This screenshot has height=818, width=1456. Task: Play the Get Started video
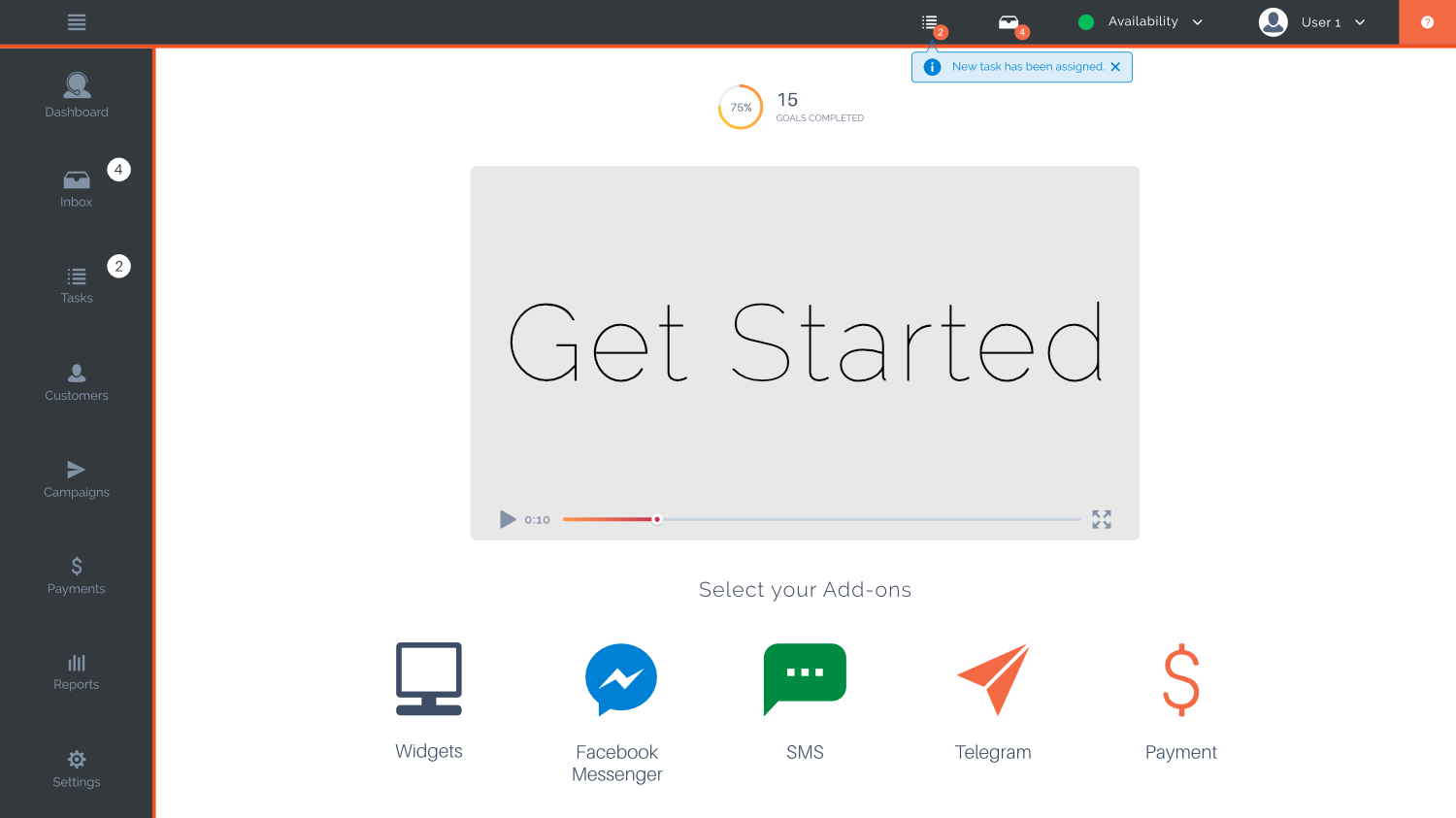click(x=508, y=519)
